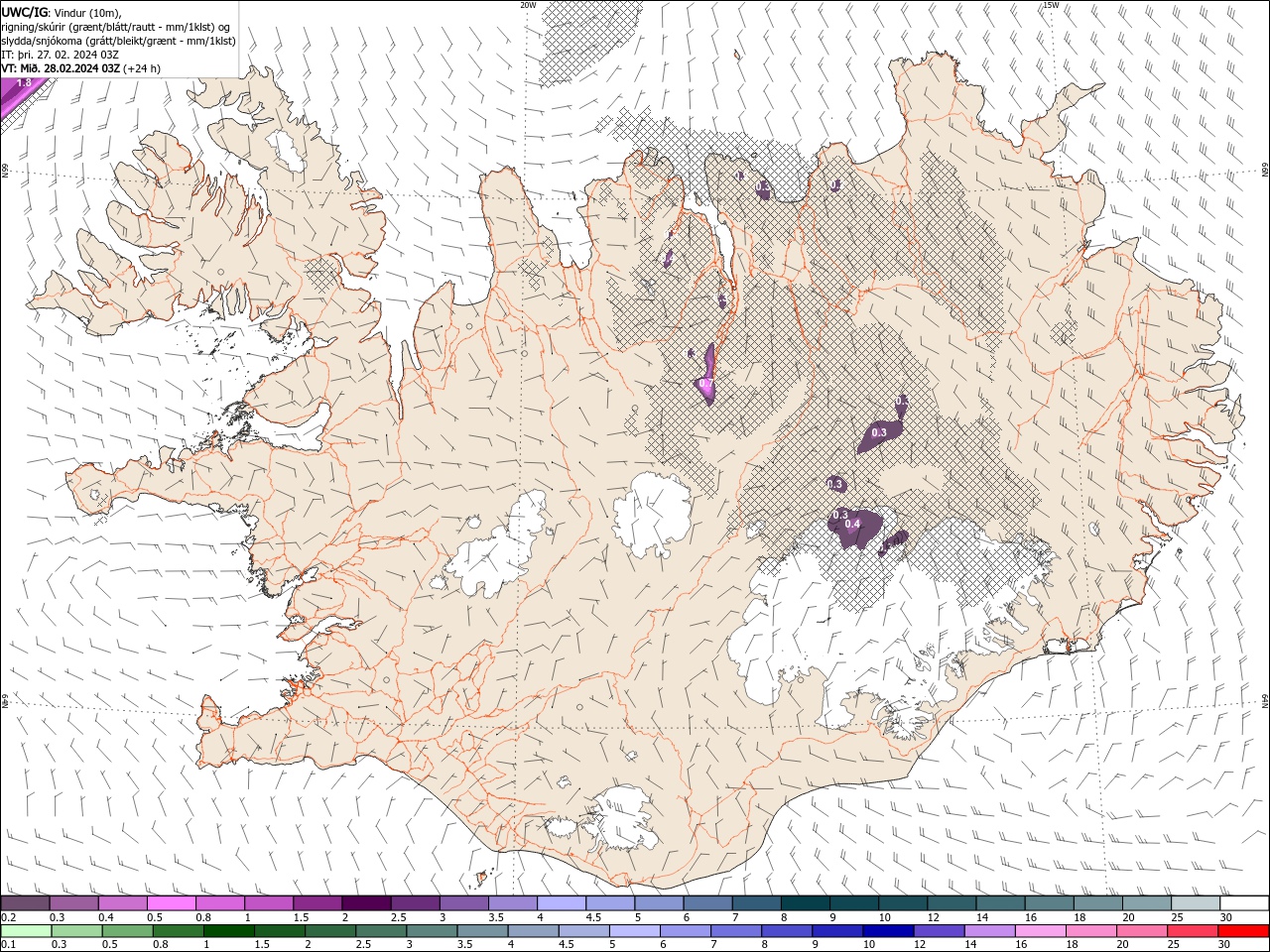Click the UWC/IG title text
The image size is (1270, 952).
24,11
